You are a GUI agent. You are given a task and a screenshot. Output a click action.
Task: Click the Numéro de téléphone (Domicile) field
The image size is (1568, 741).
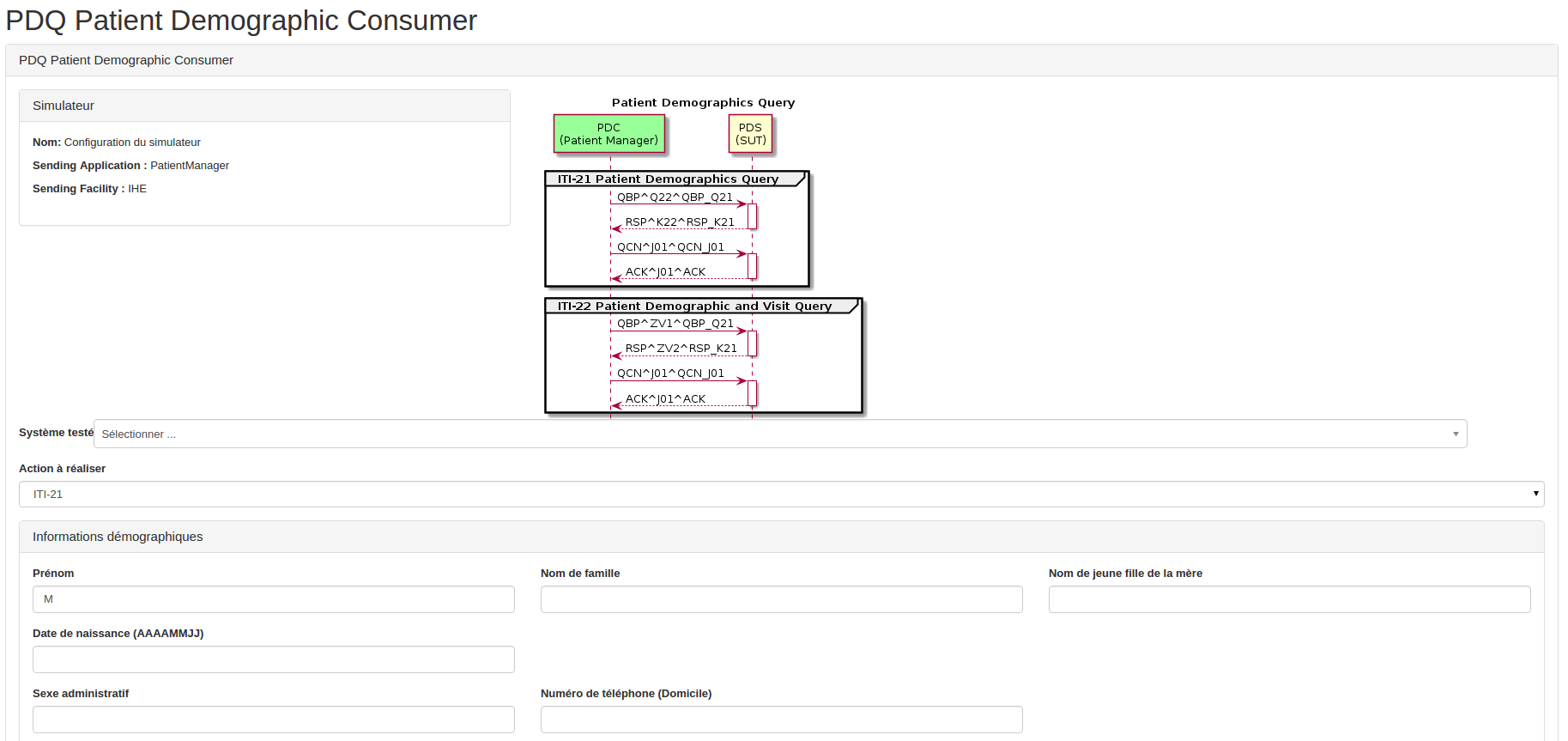781,720
